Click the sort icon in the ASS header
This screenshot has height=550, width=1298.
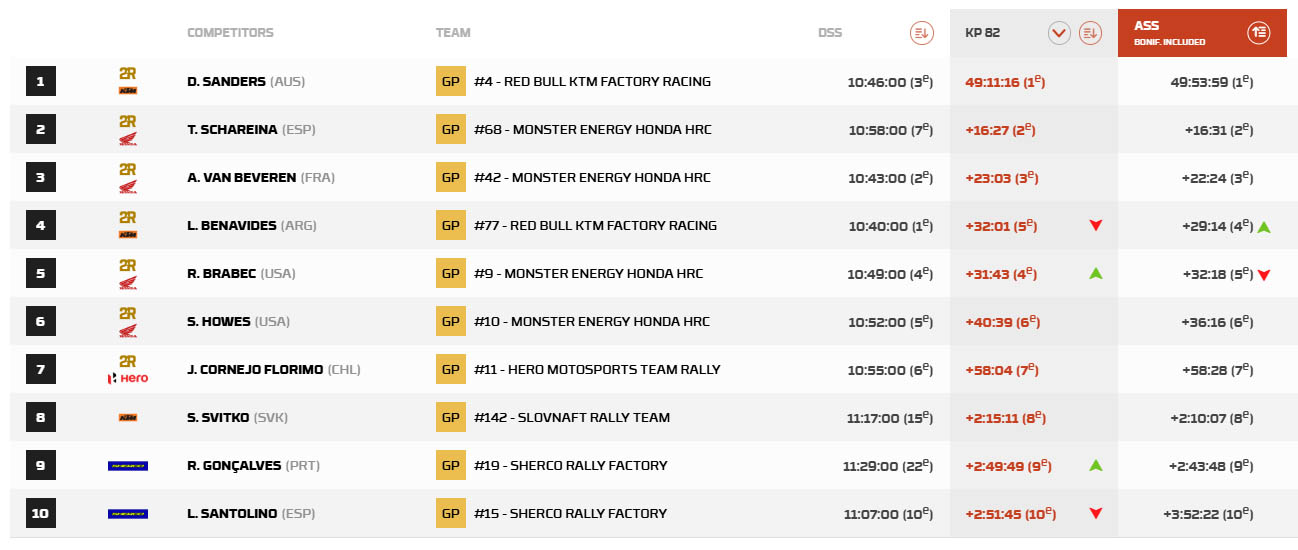1259,33
